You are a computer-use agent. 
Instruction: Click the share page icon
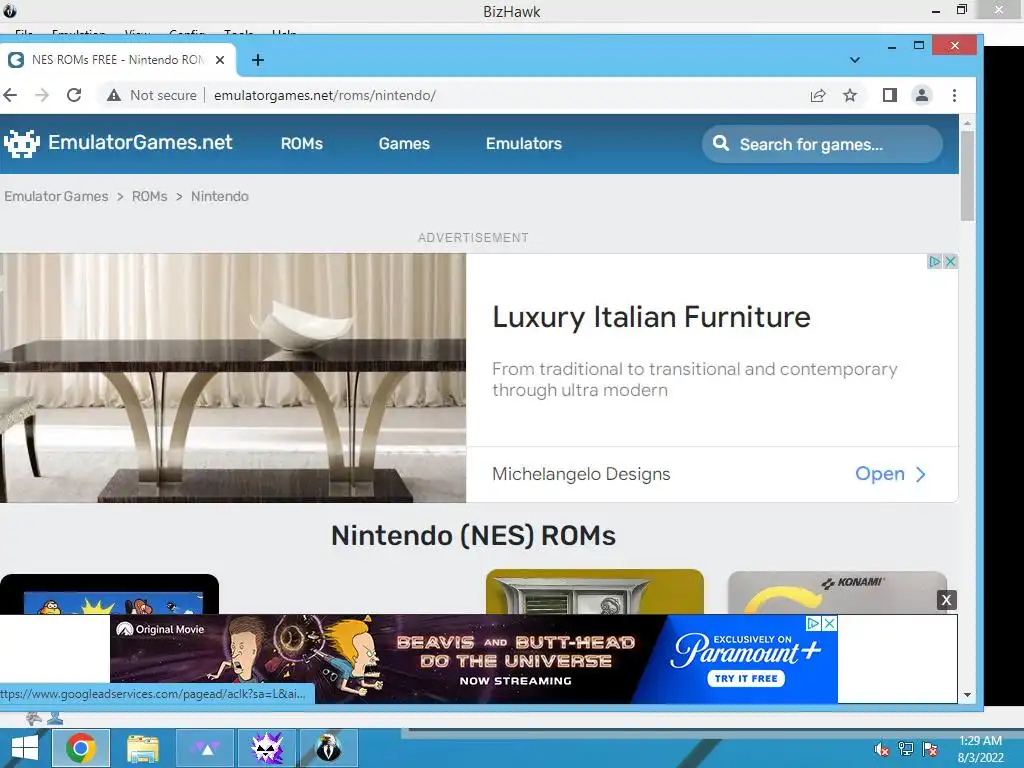point(818,95)
